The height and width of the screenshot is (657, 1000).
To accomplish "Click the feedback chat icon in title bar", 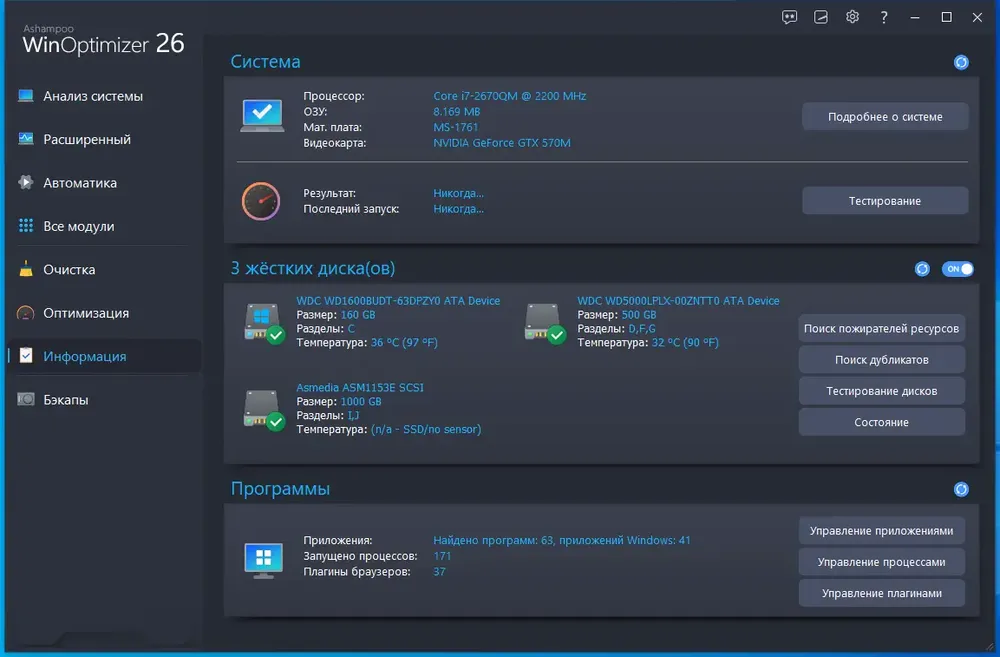I will (x=789, y=17).
